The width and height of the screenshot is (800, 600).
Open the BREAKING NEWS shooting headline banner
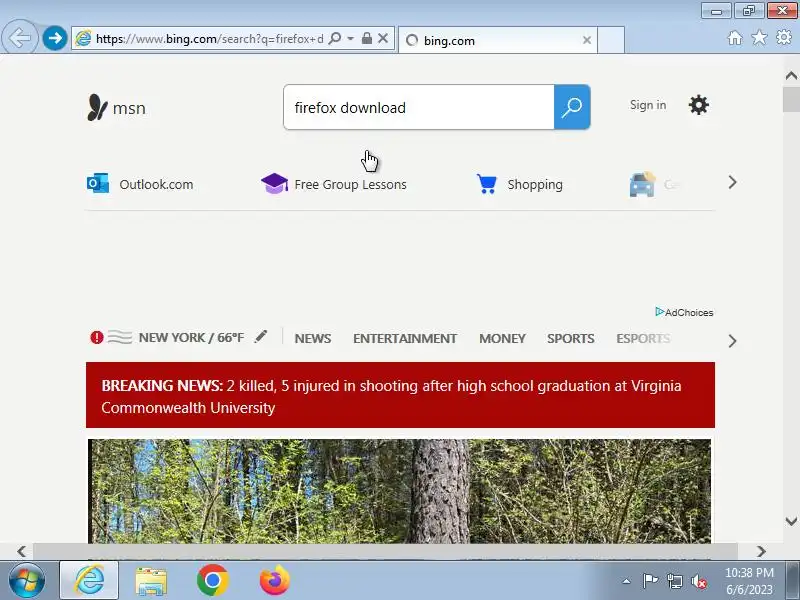pos(400,395)
